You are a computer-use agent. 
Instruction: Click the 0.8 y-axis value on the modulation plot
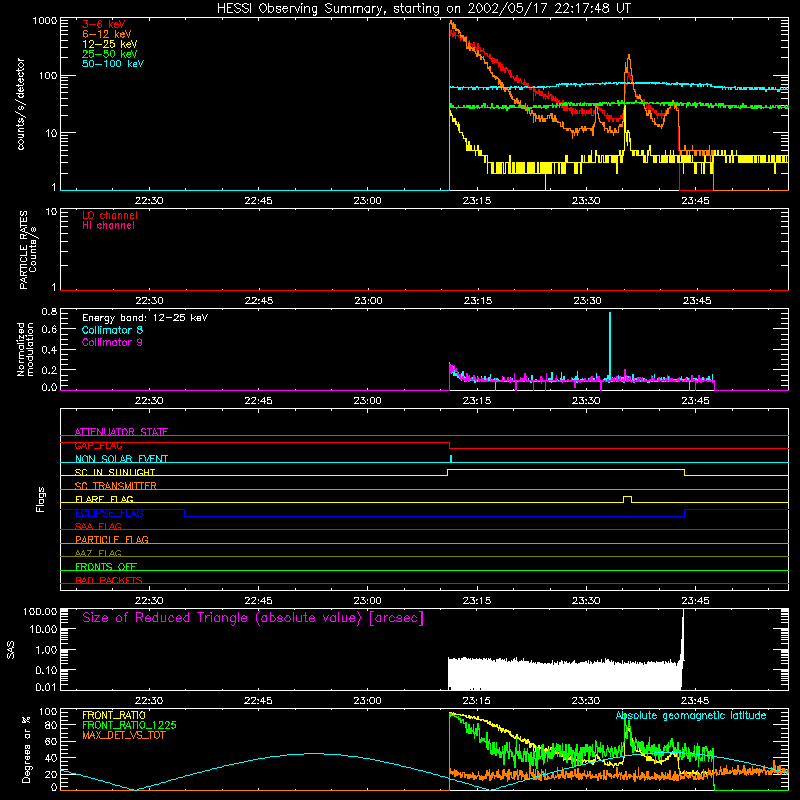tap(49, 311)
